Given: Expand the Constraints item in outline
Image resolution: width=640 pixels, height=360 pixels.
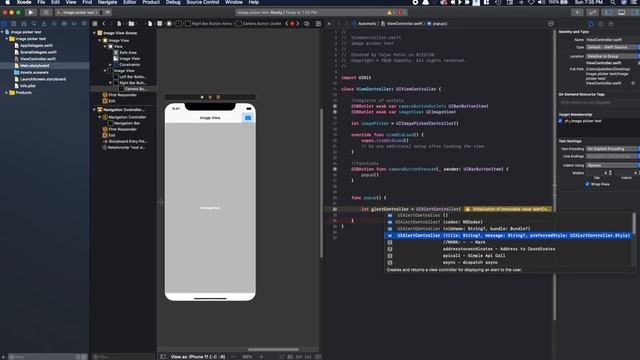Looking at the screenshot, I should (x=110, y=64).
